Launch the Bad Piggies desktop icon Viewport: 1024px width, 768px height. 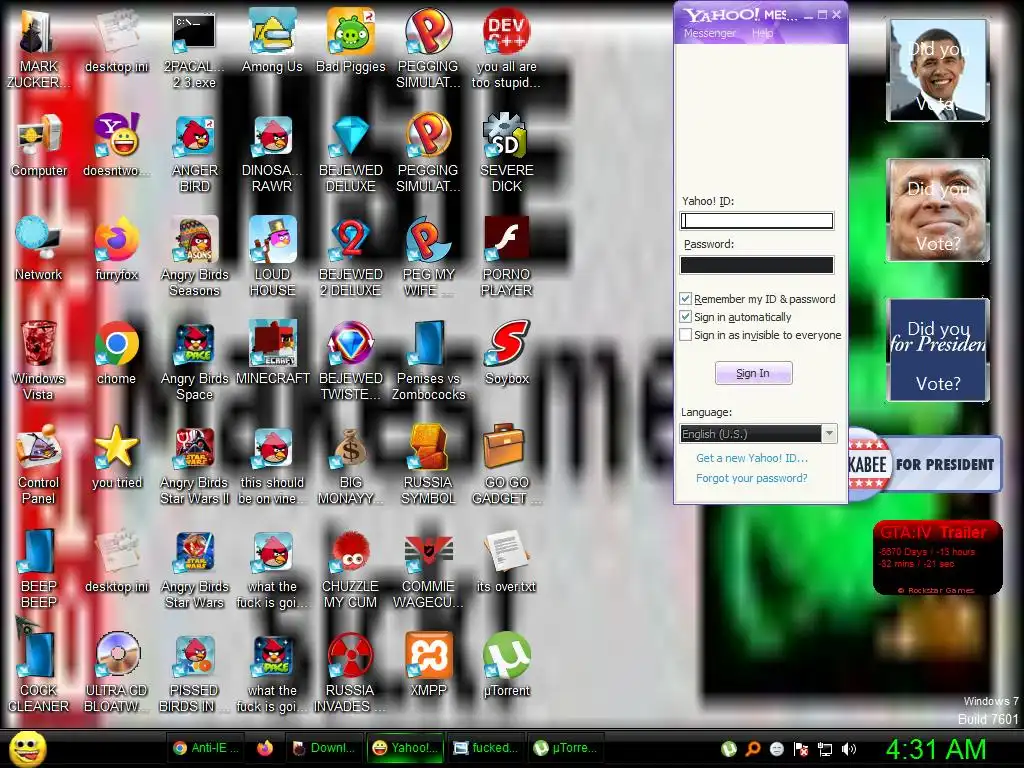351,41
